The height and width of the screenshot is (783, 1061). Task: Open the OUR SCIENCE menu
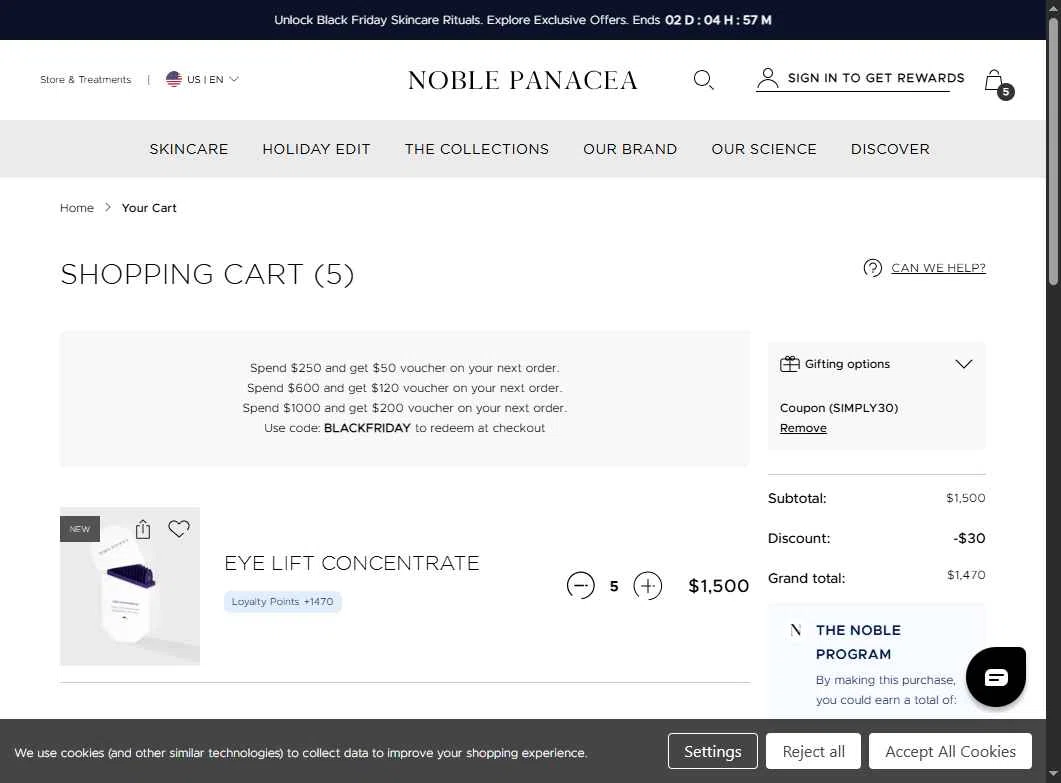pos(764,149)
